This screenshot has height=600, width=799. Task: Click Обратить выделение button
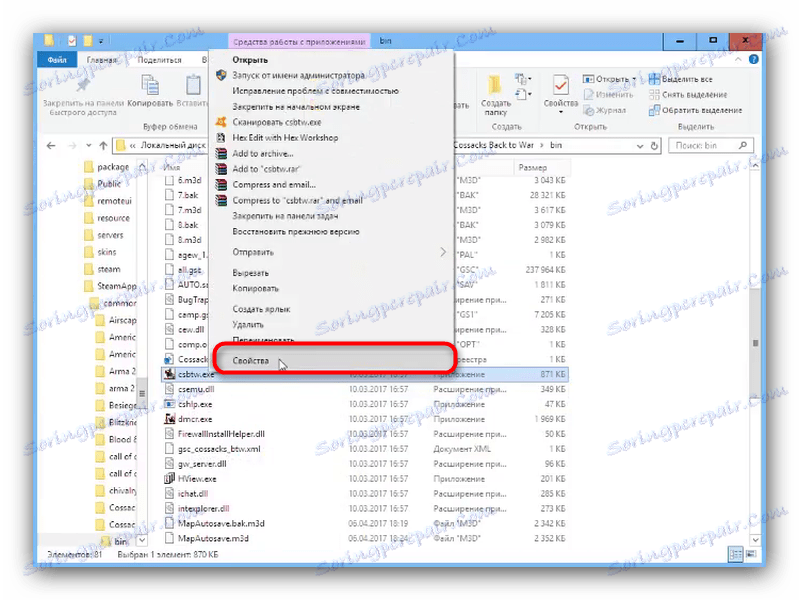[x=695, y=110]
